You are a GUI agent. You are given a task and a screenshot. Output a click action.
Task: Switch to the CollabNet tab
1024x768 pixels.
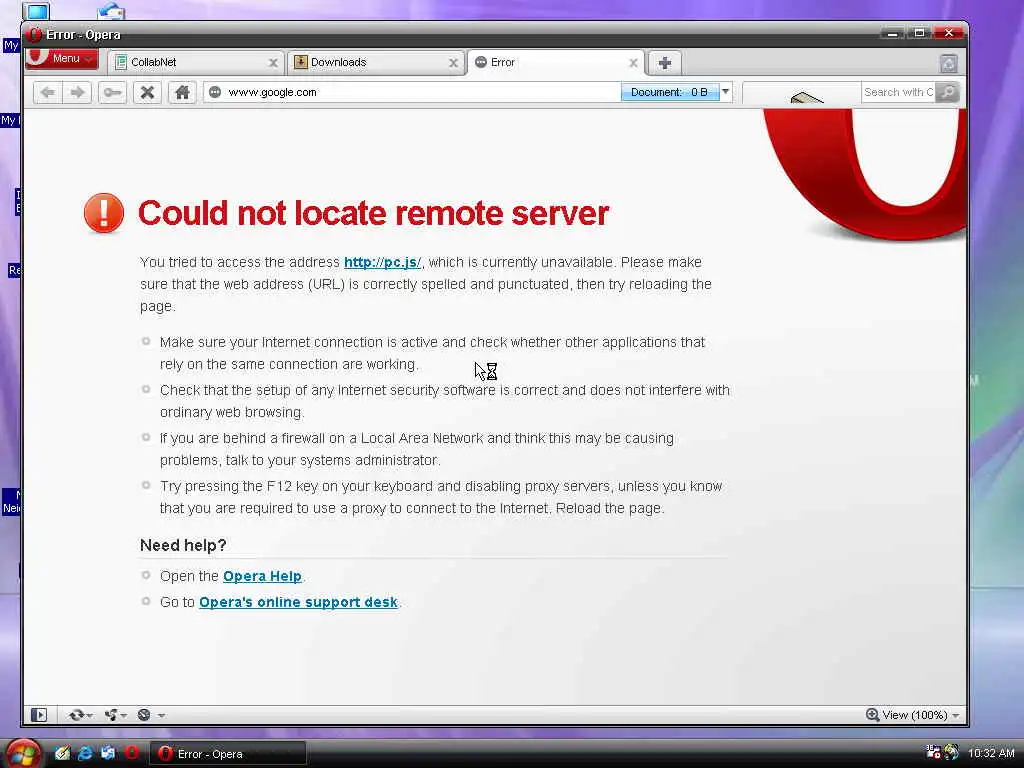pyautogui.click(x=196, y=63)
